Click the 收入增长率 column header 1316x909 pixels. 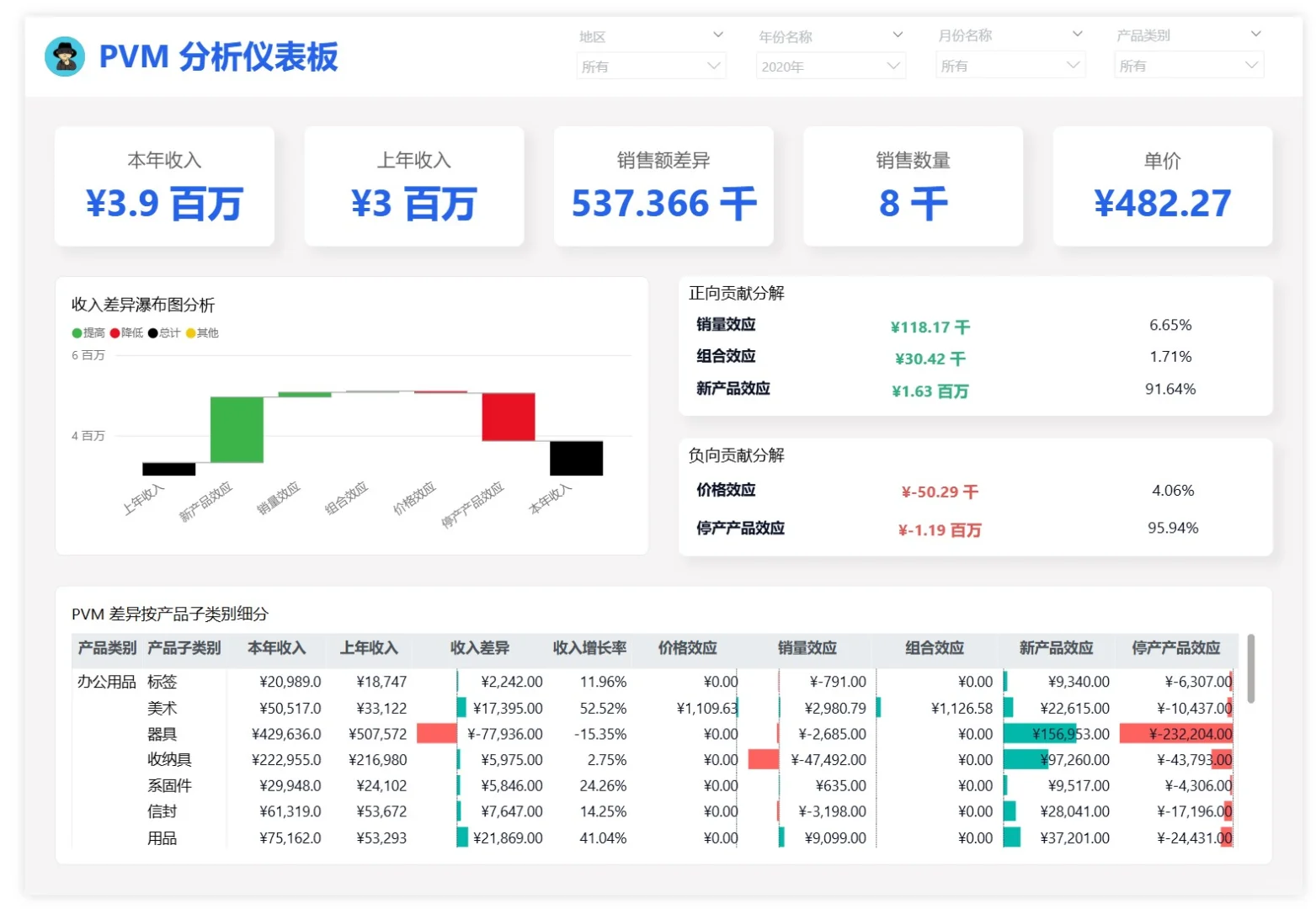pyautogui.click(x=588, y=648)
